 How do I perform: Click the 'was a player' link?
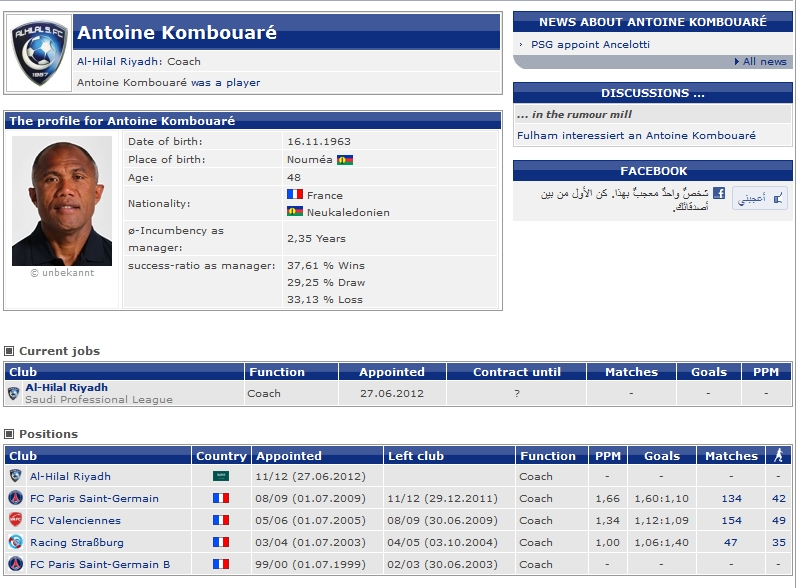click(x=225, y=82)
